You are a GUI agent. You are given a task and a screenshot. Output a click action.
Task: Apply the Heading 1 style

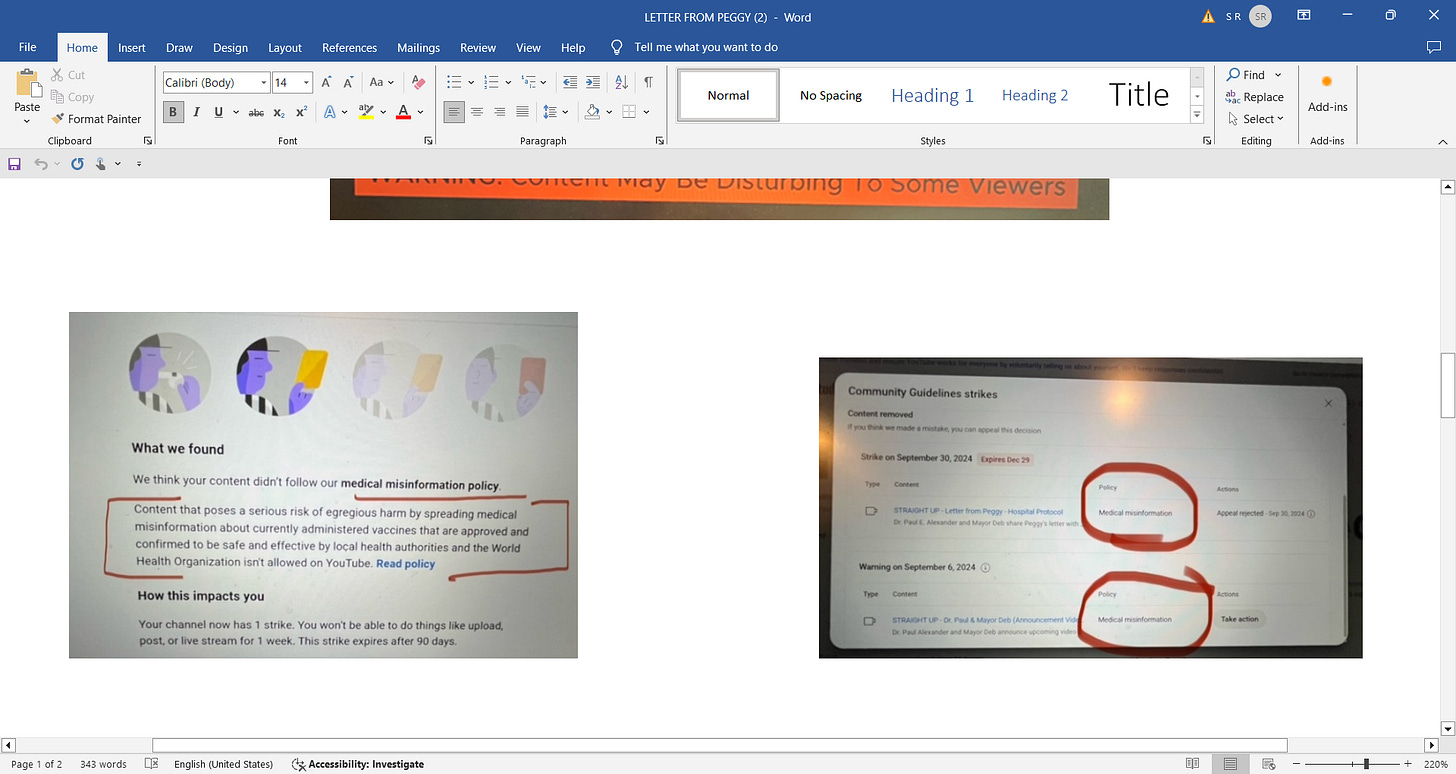pos(932,95)
